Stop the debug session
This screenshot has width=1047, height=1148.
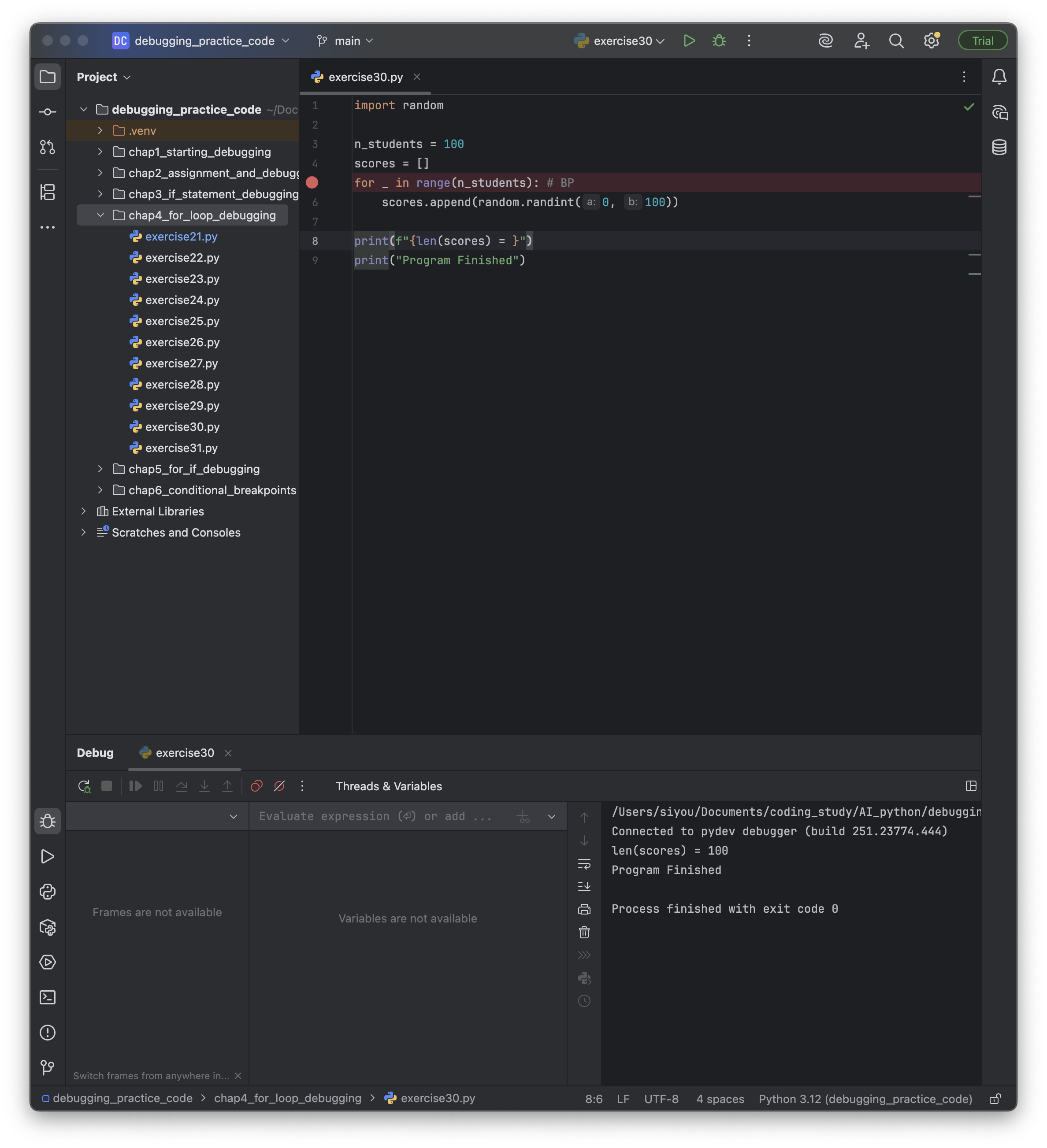(x=107, y=786)
